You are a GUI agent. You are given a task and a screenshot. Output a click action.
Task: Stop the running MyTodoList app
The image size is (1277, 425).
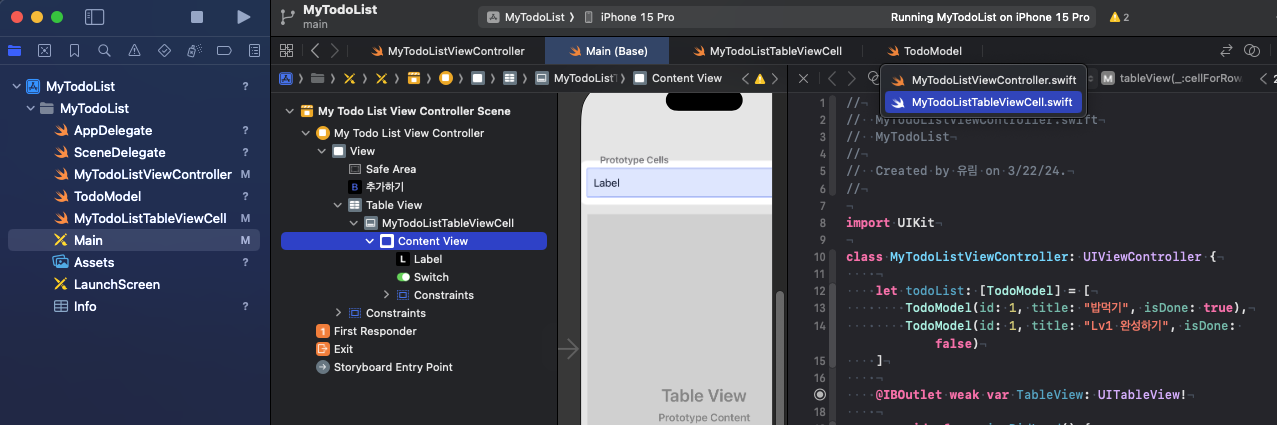tap(197, 17)
